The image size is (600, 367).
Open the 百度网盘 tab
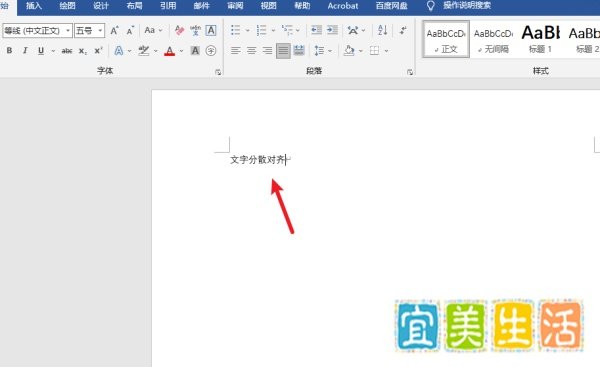tap(391, 6)
